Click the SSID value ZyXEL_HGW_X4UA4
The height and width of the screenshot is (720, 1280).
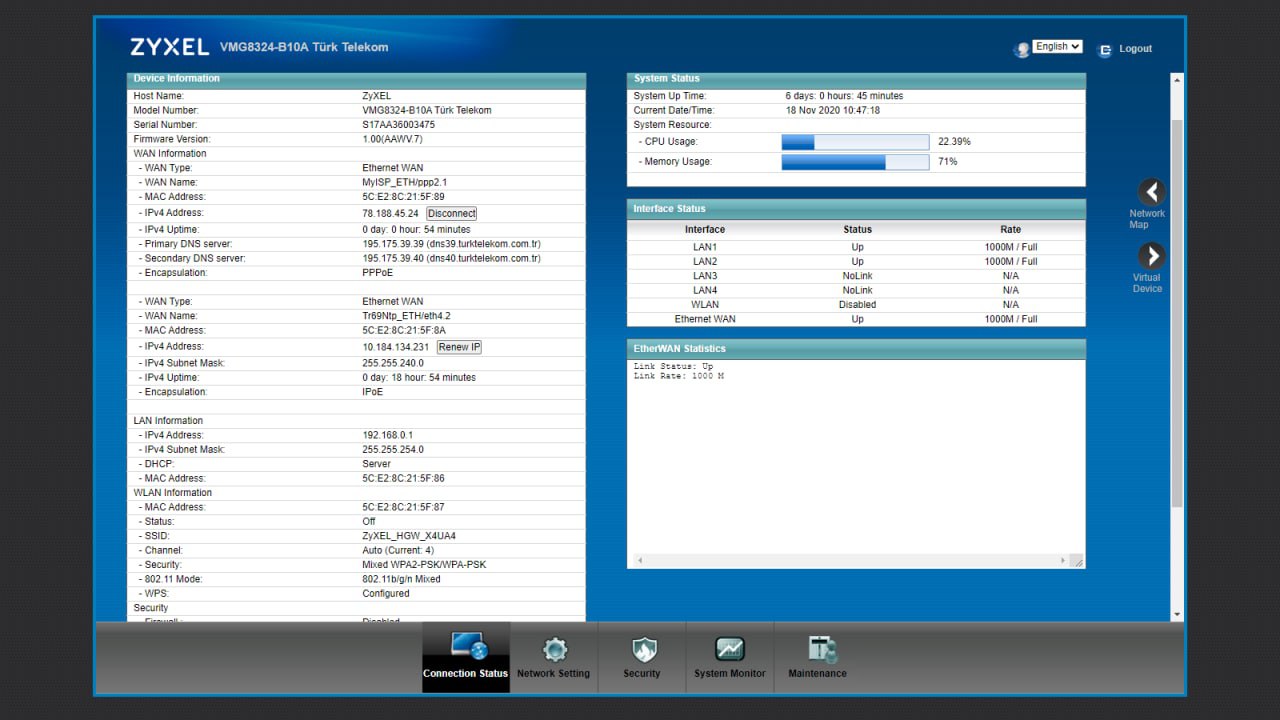409,536
